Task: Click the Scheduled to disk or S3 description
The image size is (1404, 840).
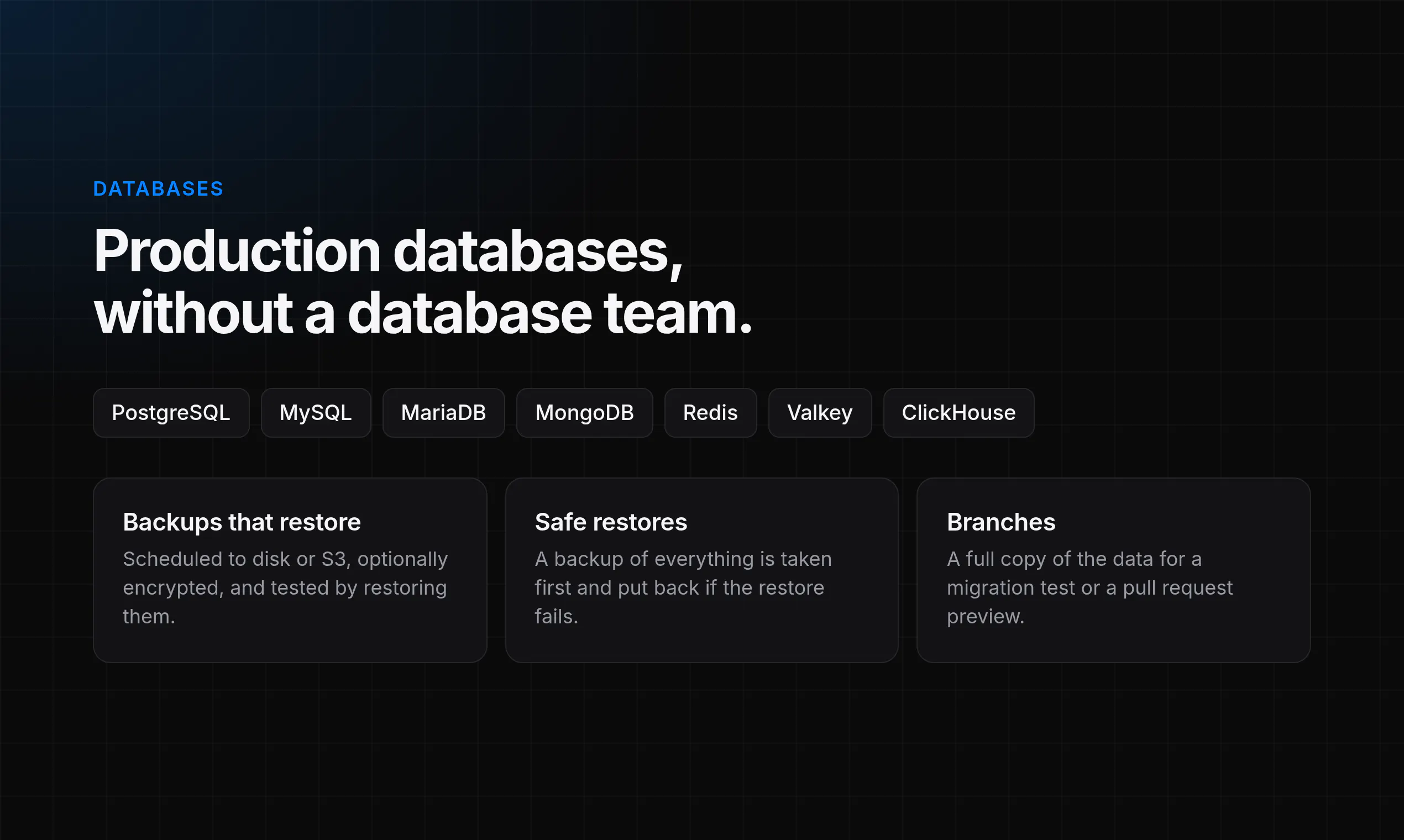Action: click(285, 587)
